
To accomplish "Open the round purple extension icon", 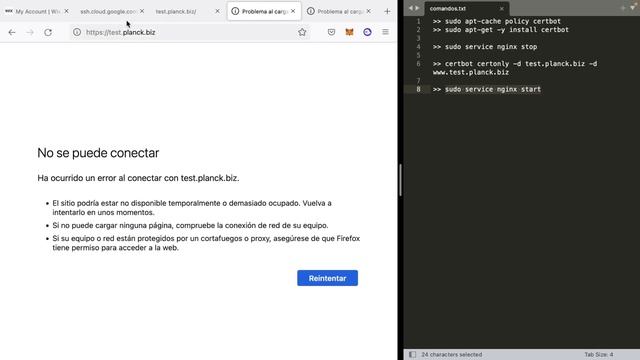I will point(367,32).
